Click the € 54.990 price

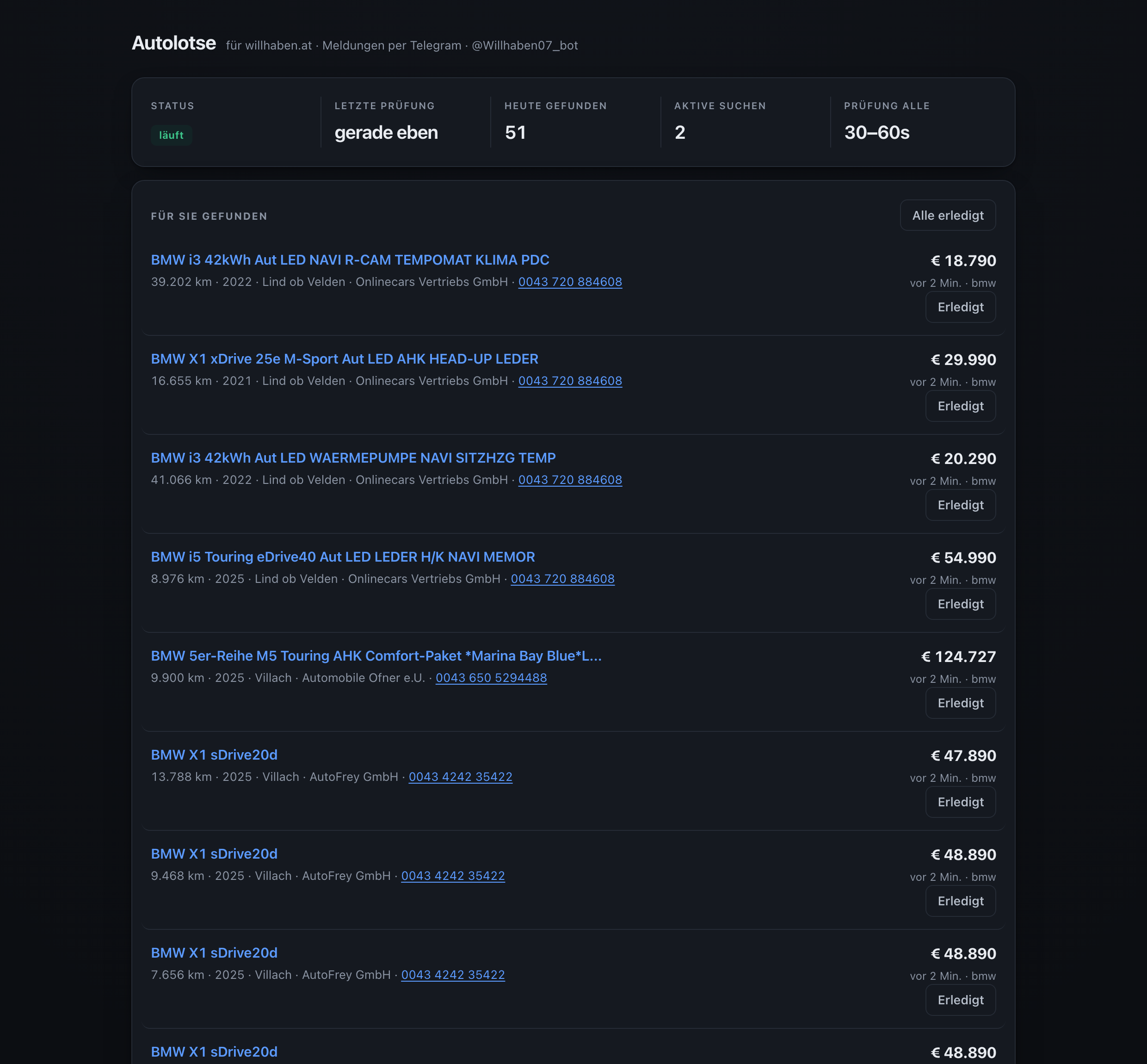pos(963,558)
